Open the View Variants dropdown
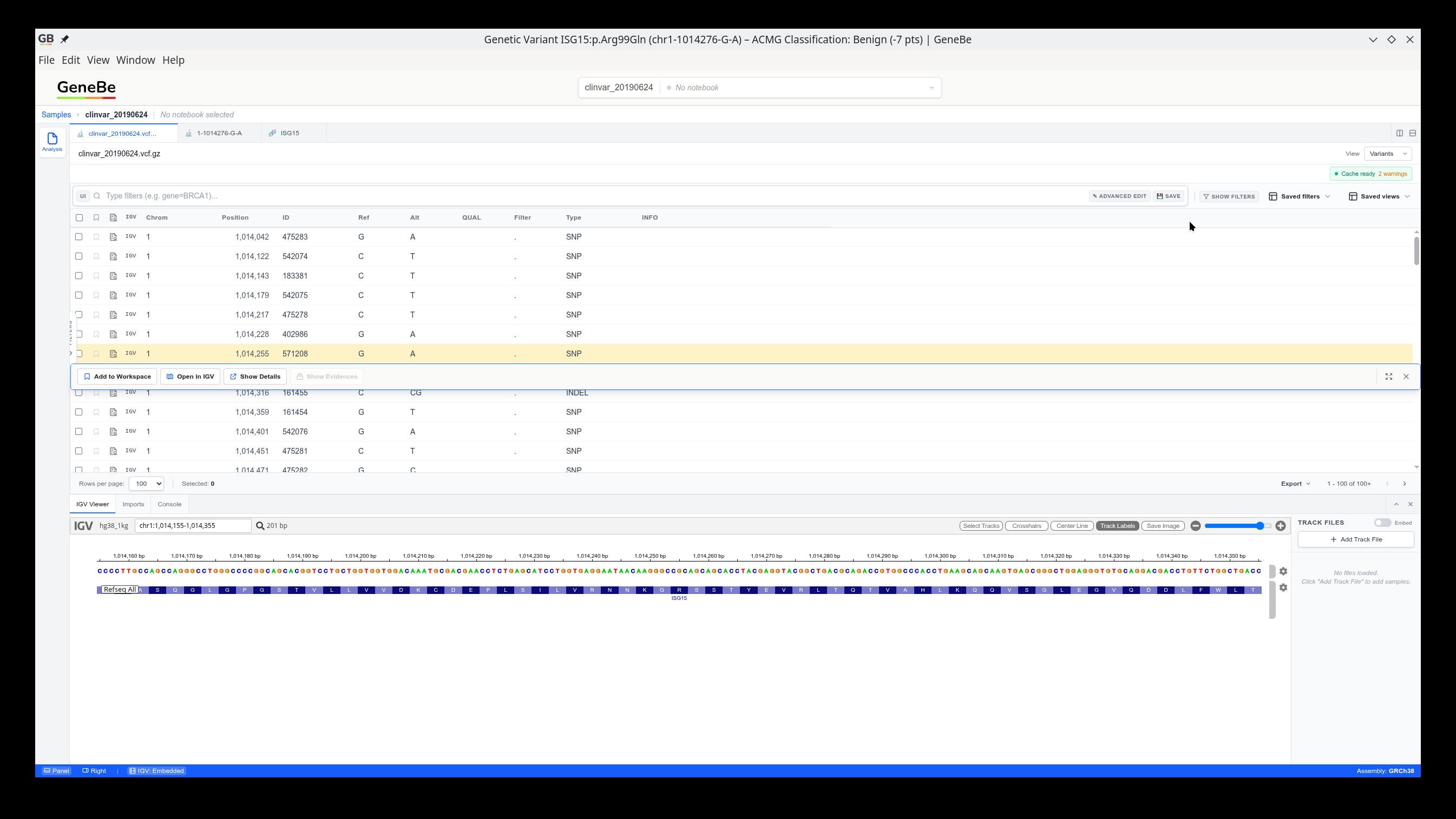Viewport: 1456px width, 819px height. pyautogui.click(x=1388, y=154)
